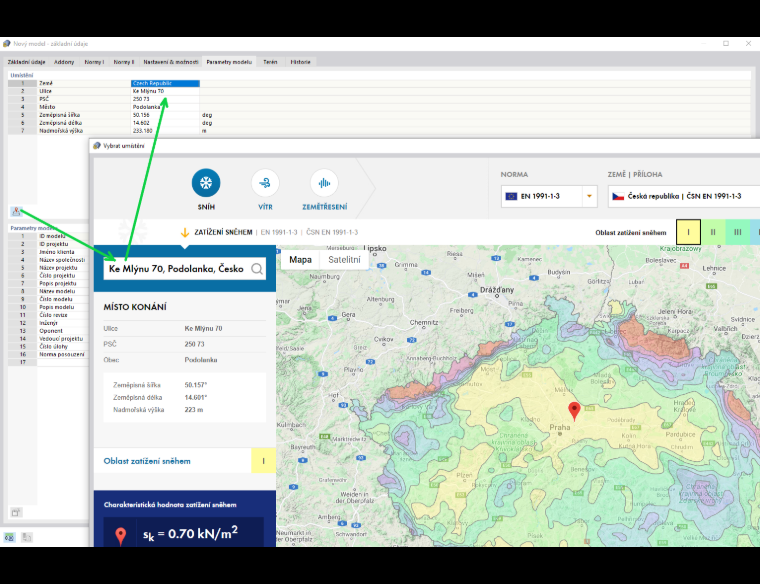Click the bottom-left status bar units icon
This screenshot has width=760, height=584.
click(x=9, y=537)
